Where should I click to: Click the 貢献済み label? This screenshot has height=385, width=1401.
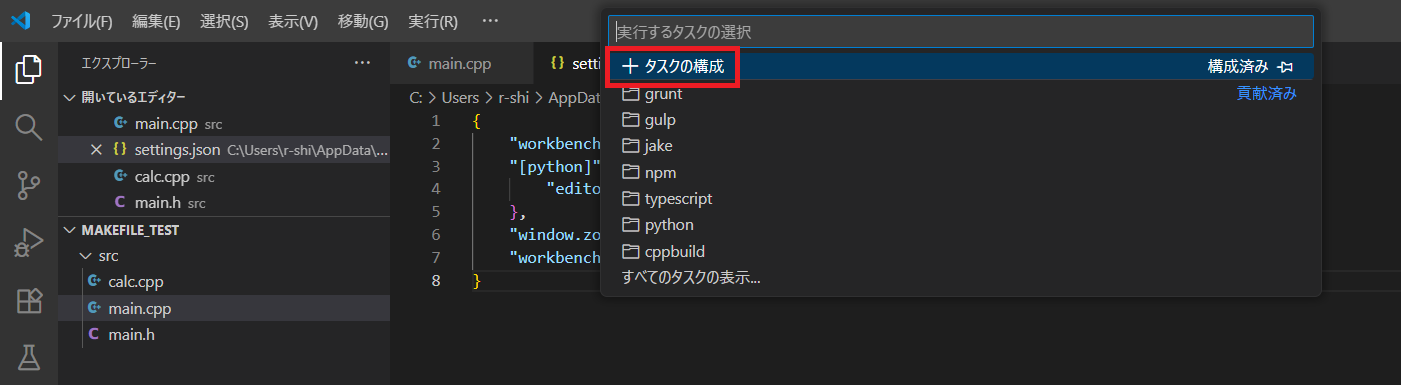tap(1266, 94)
